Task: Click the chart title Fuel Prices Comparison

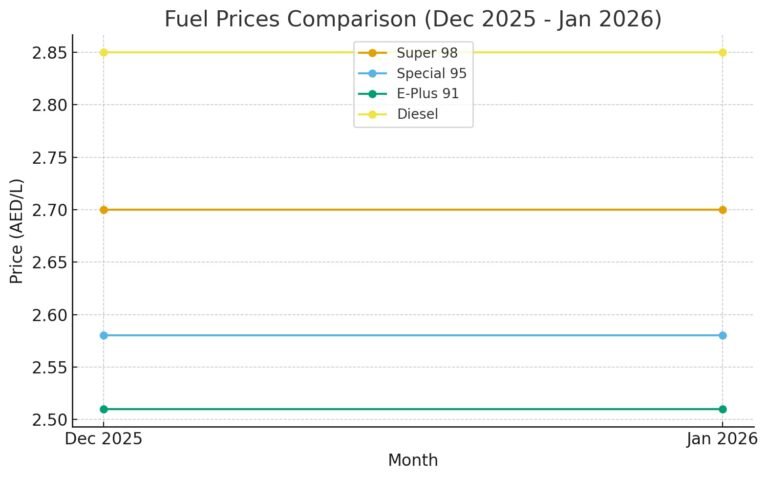Action: coord(412,19)
